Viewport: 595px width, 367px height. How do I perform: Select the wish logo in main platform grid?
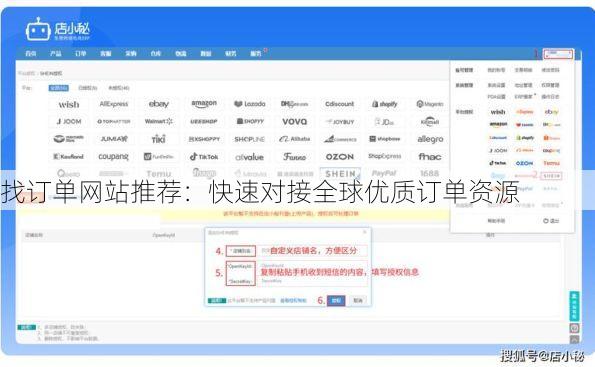tap(69, 104)
